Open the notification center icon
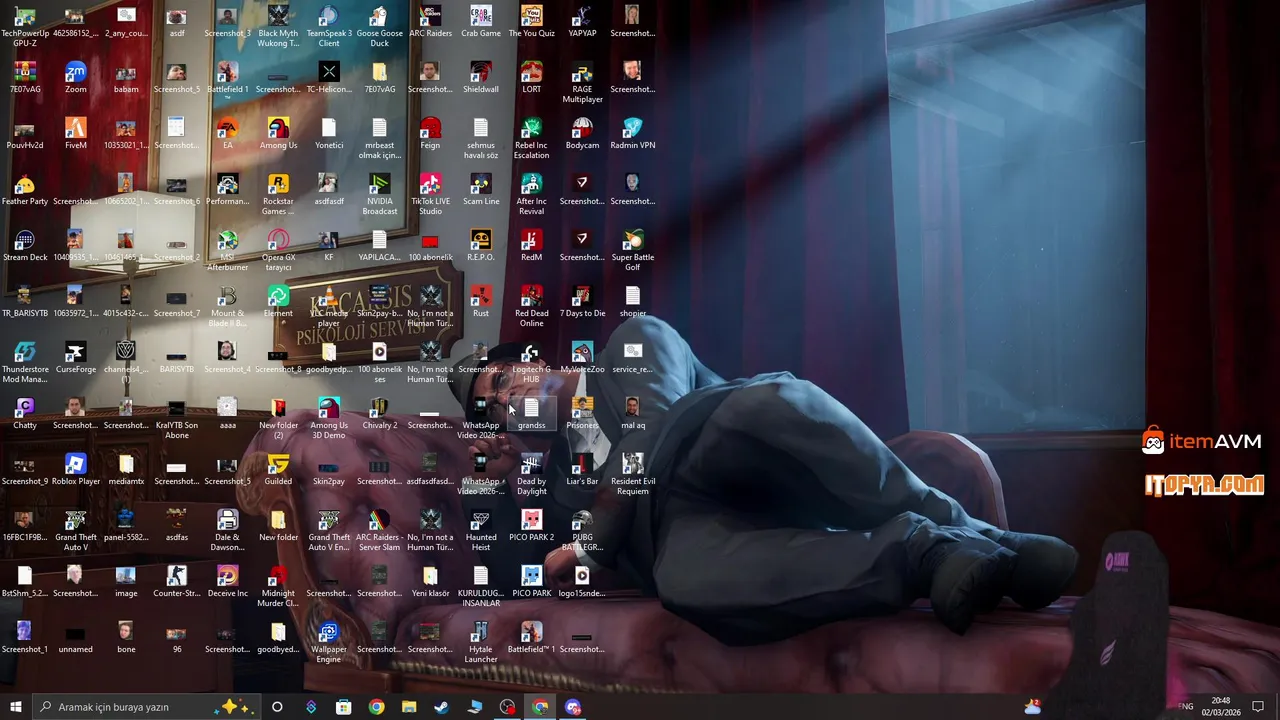The width and height of the screenshot is (1280, 720). (x=1258, y=707)
